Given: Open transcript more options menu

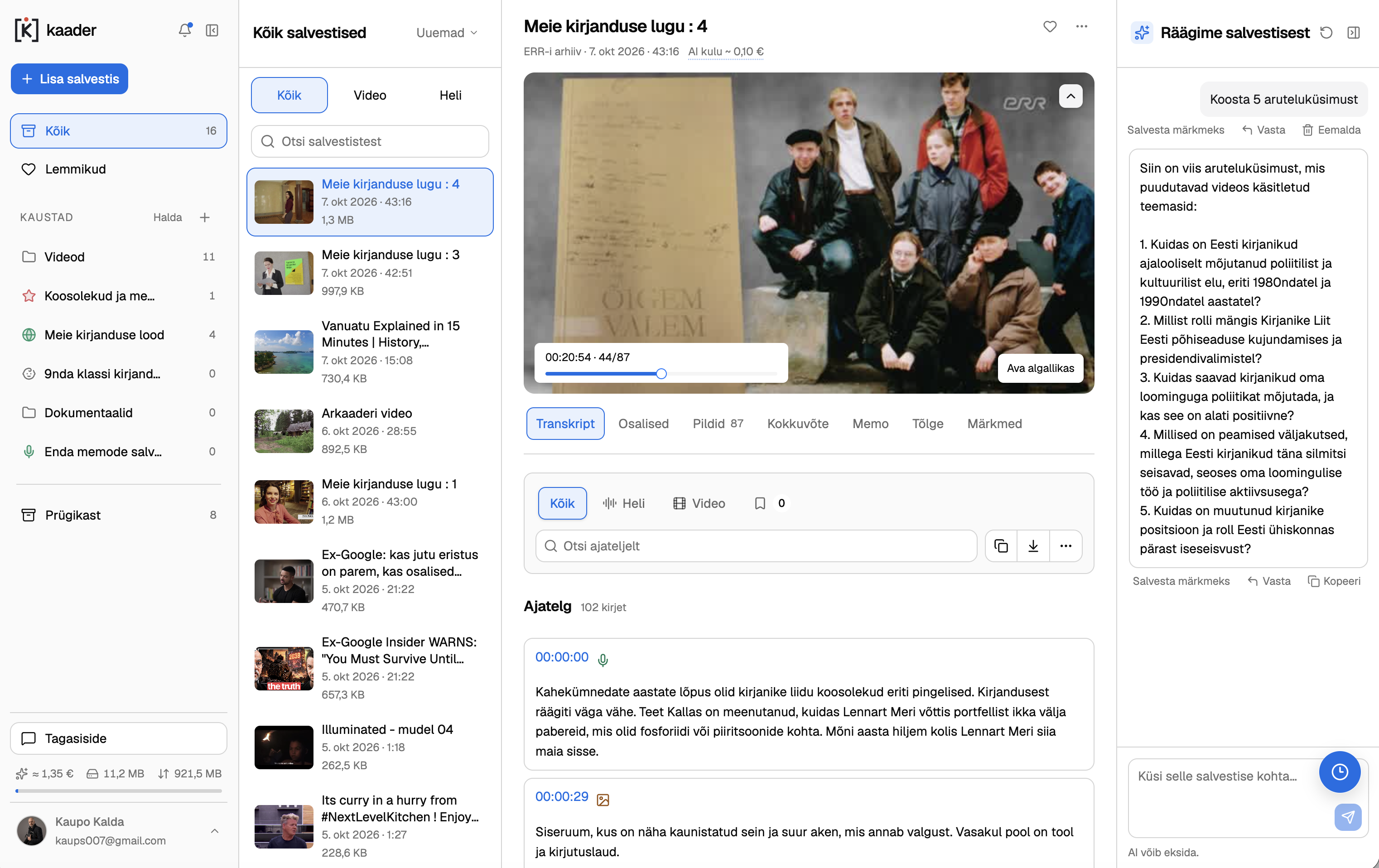Looking at the screenshot, I should tap(1066, 545).
